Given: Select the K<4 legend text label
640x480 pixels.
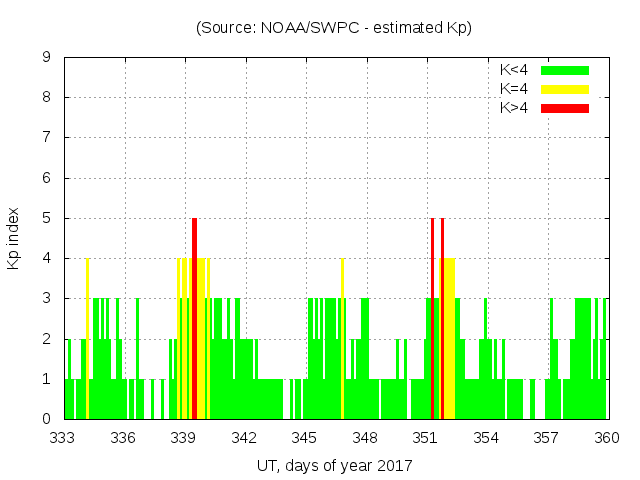Looking at the screenshot, I should [514, 70].
